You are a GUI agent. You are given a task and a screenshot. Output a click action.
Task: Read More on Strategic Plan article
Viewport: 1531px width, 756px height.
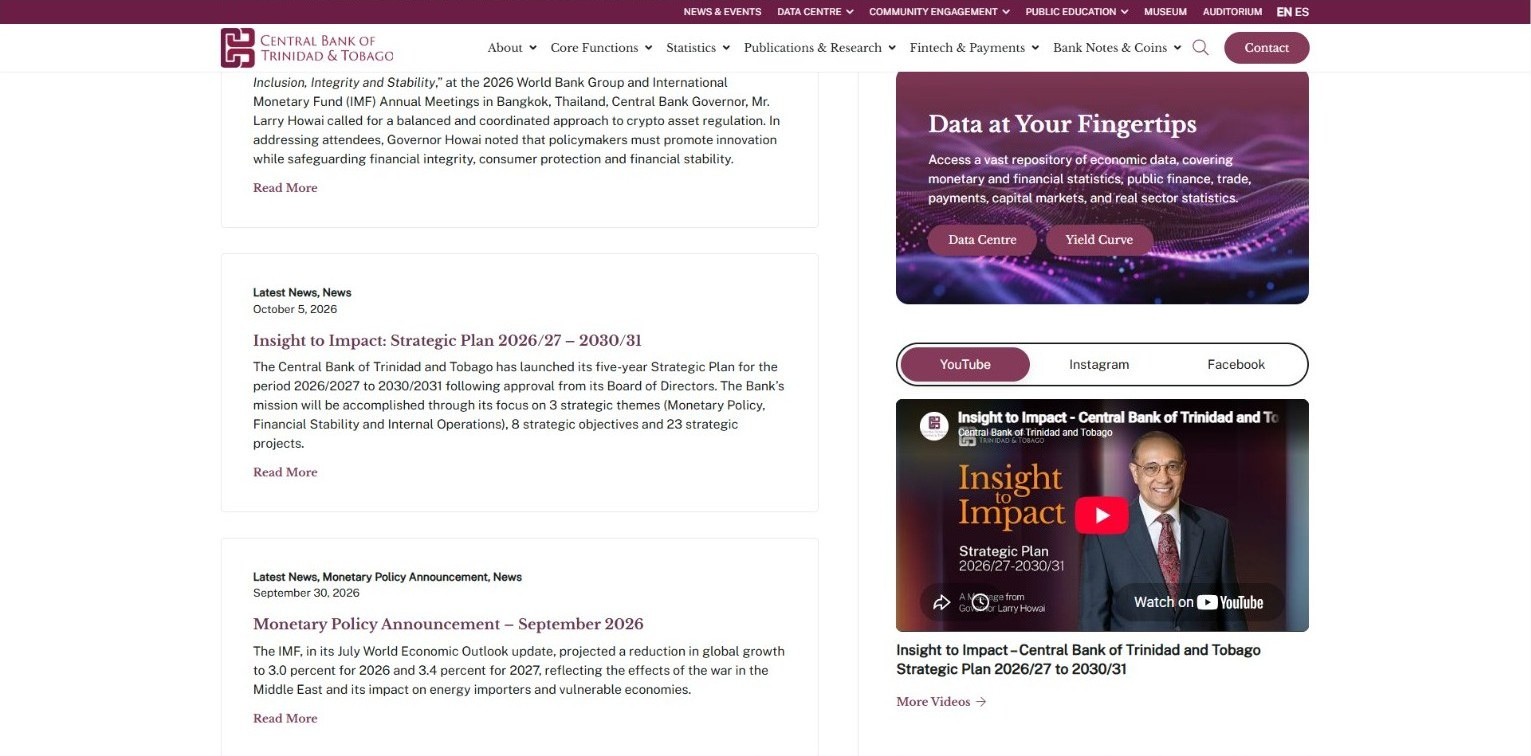coord(285,472)
